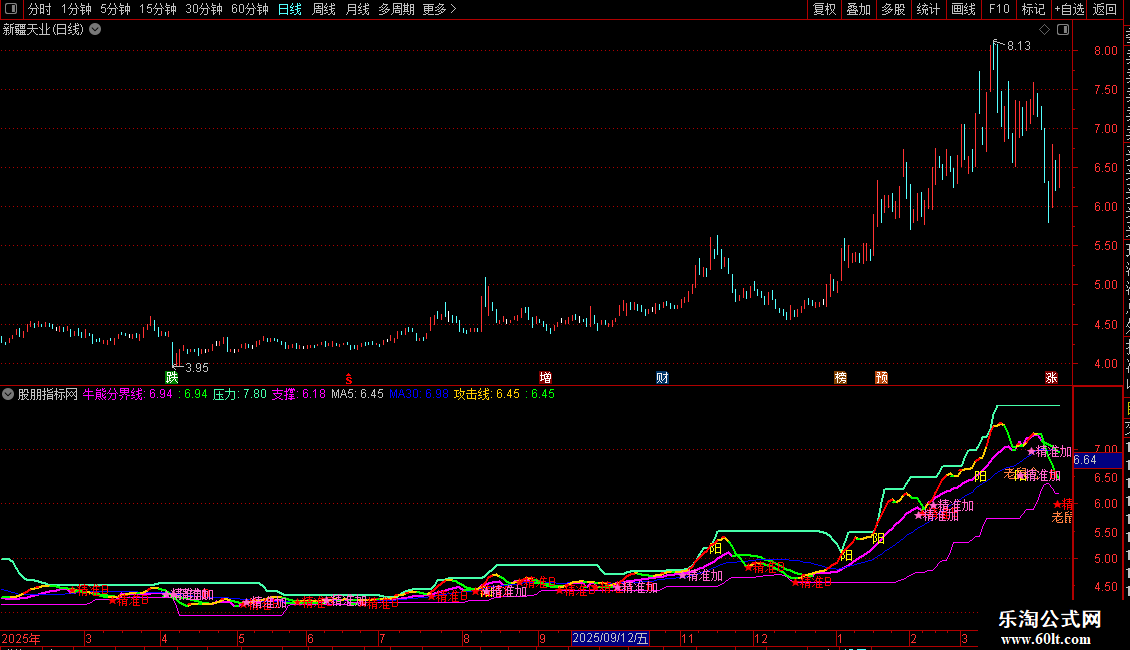Viewport: 1130px width, 650px height.
Task: Click the 返回 back button
Action: coord(1105,9)
